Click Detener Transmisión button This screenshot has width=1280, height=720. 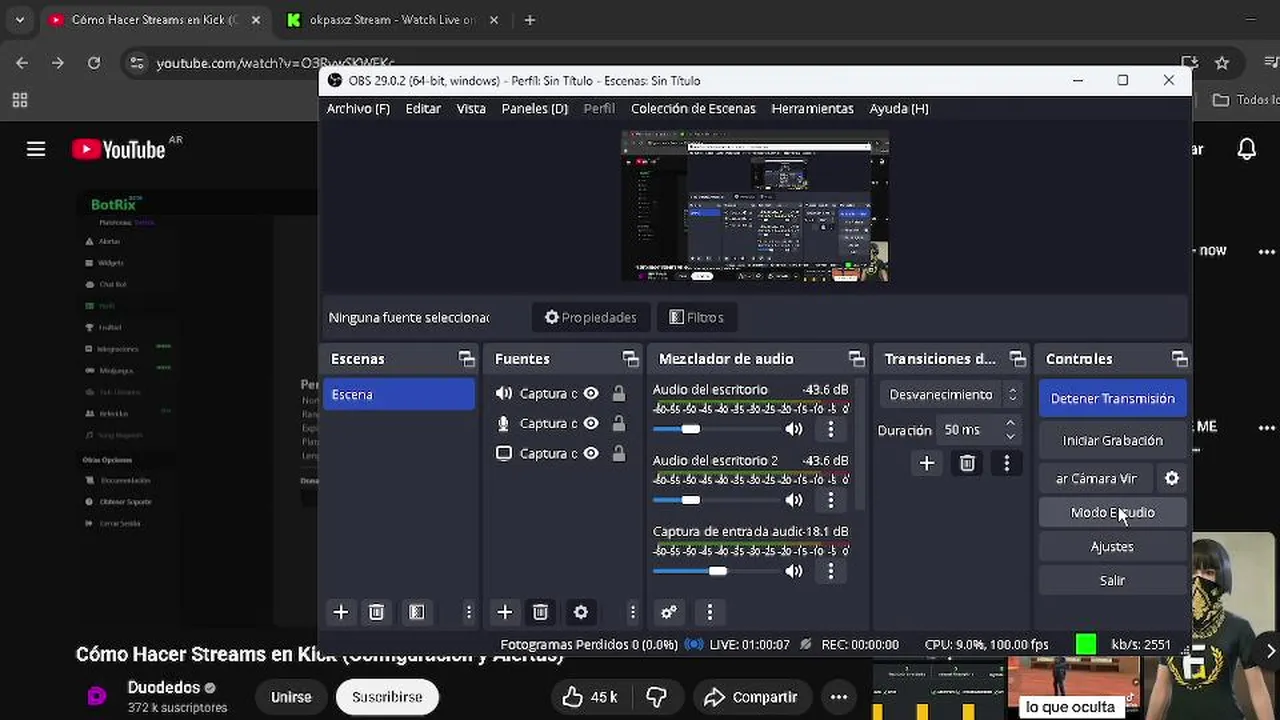point(1112,399)
